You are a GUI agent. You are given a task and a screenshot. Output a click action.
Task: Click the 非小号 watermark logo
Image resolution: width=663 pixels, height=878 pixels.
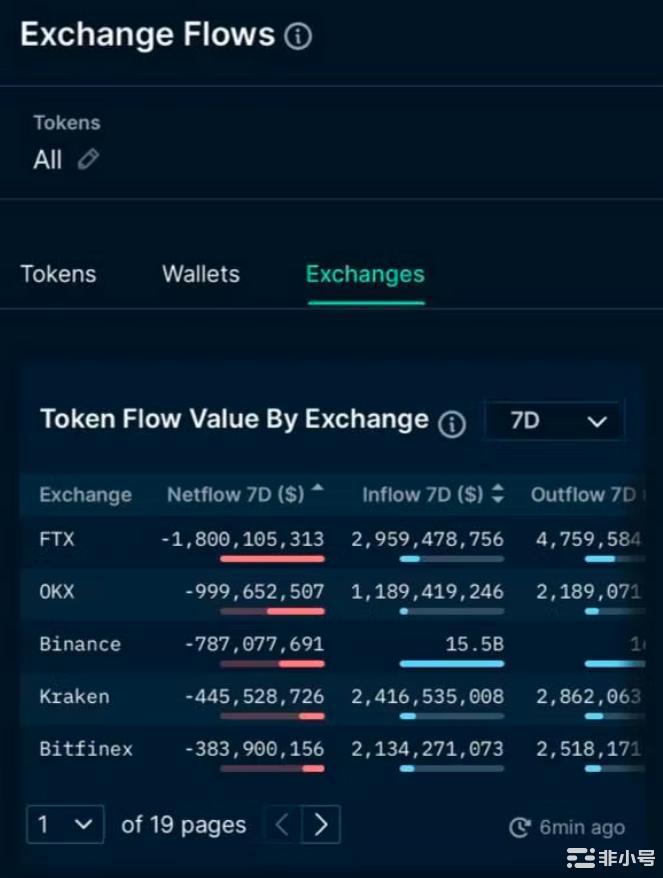pyautogui.click(x=608, y=857)
